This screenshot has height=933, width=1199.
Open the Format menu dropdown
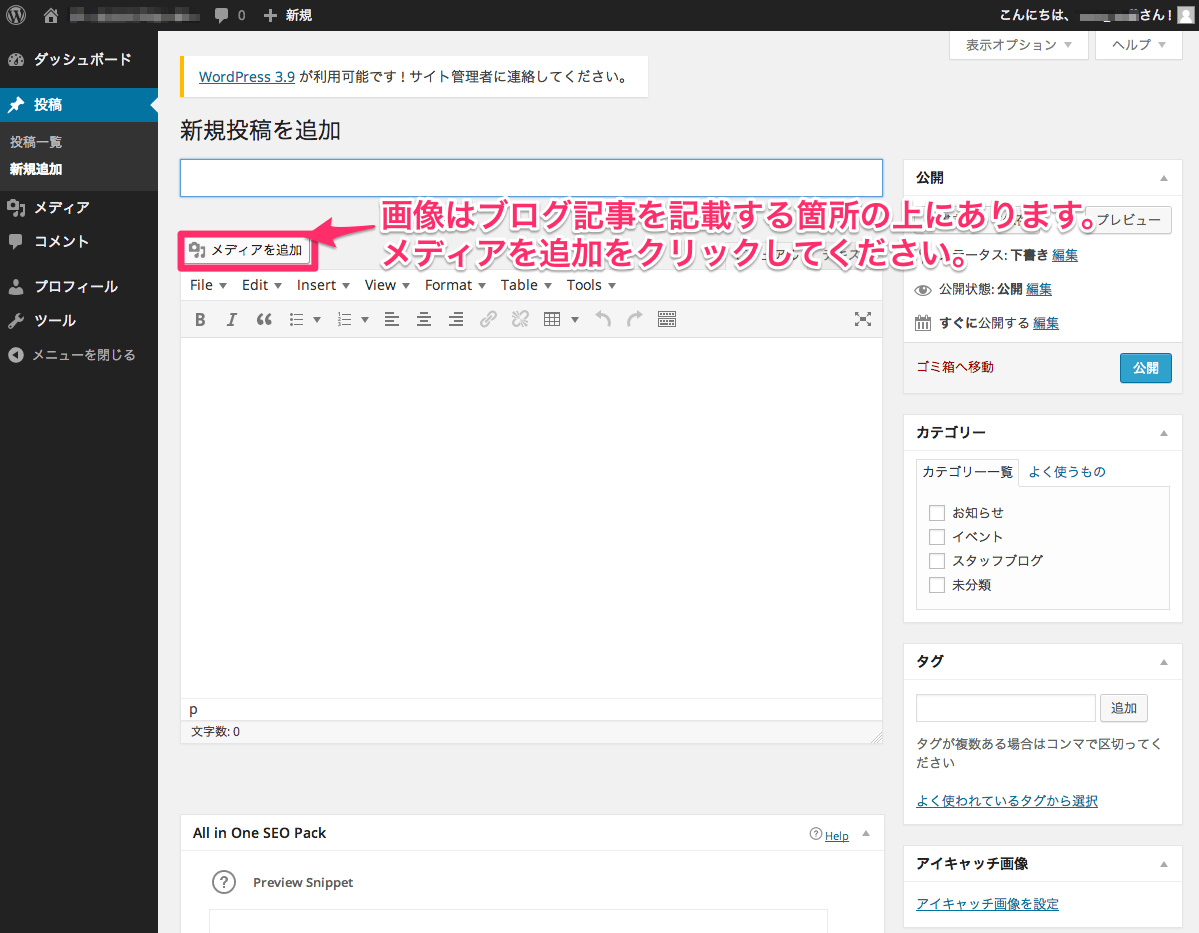coord(455,285)
